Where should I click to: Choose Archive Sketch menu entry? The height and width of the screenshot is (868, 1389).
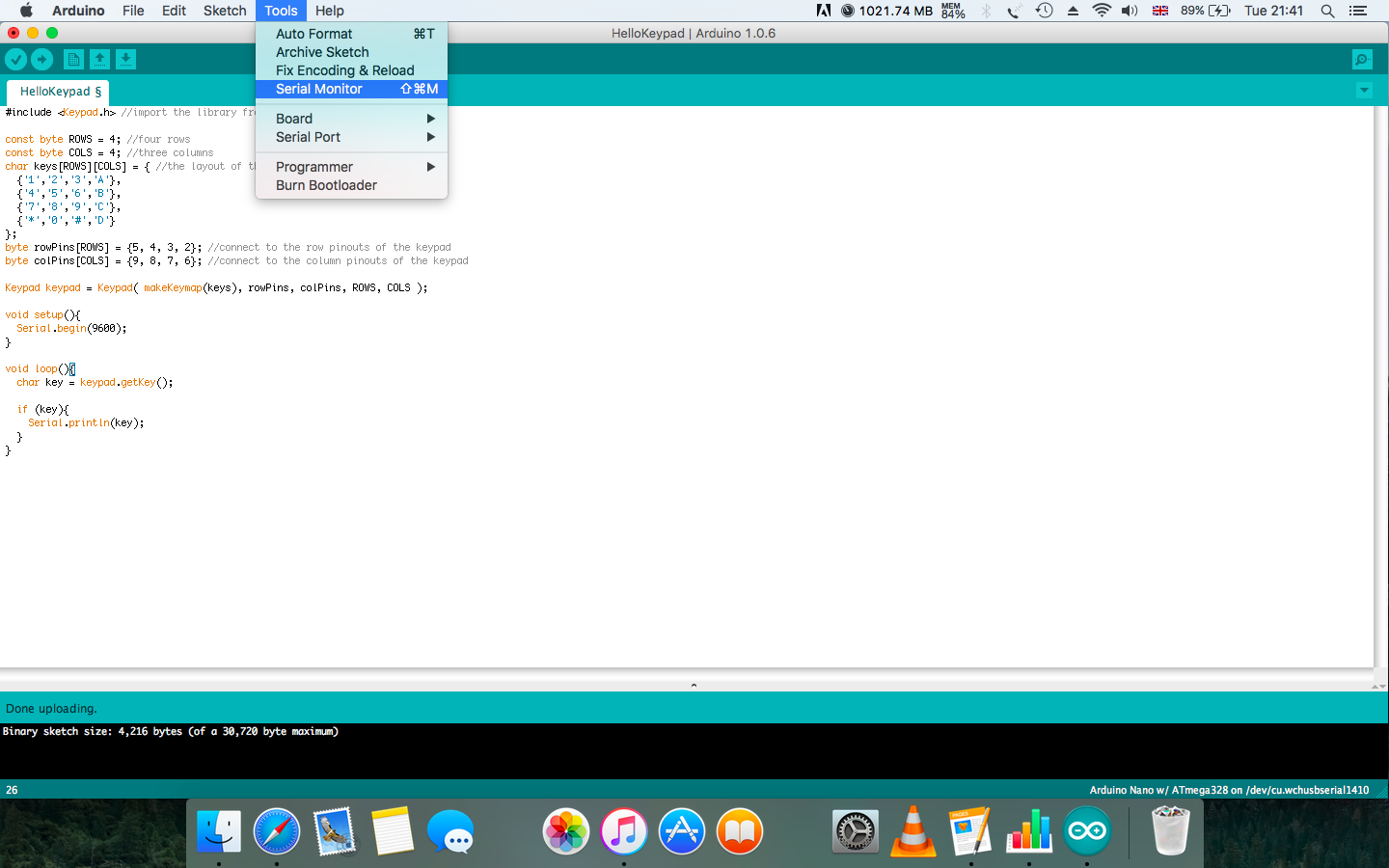pyautogui.click(x=351, y=52)
